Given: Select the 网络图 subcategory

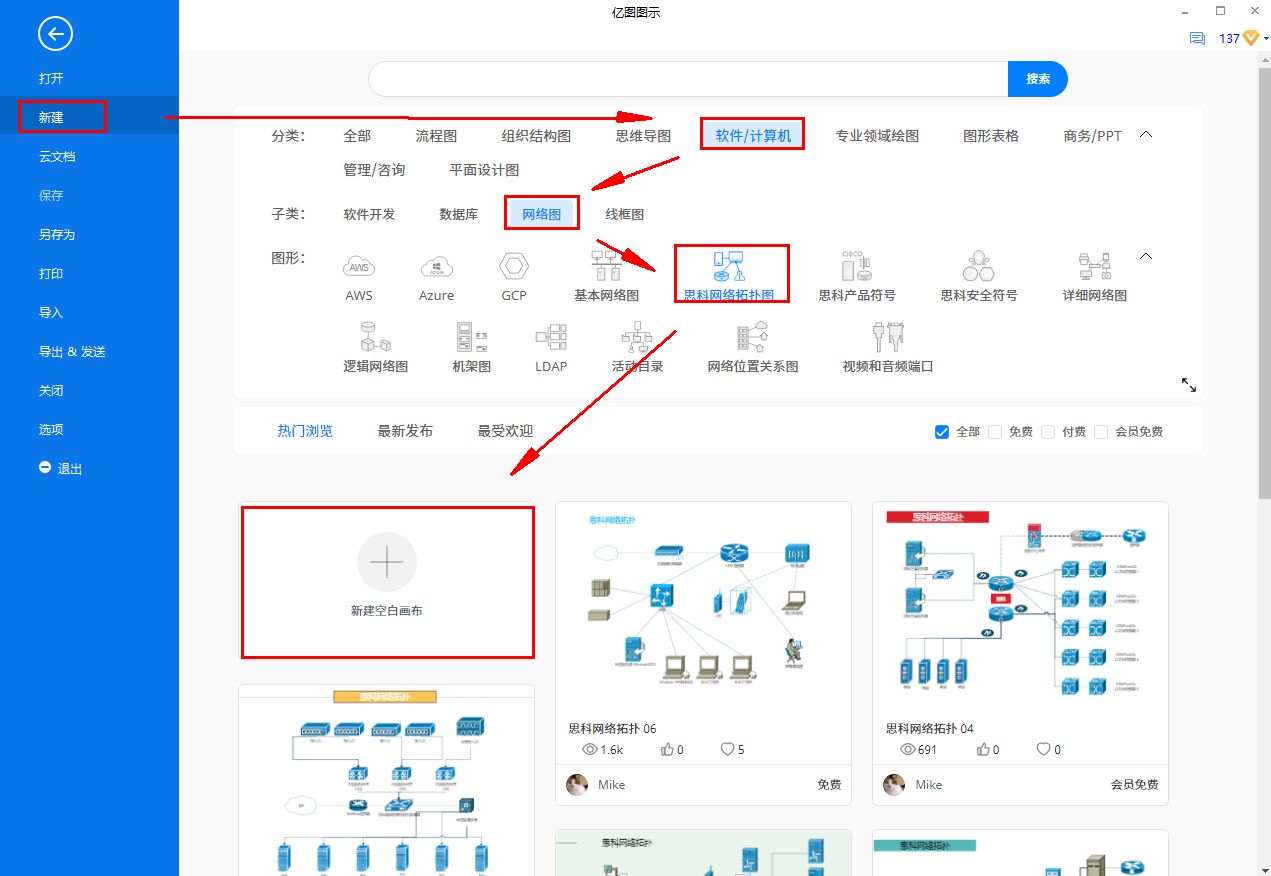Looking at the screenshot, I should [x=542, y=214].
